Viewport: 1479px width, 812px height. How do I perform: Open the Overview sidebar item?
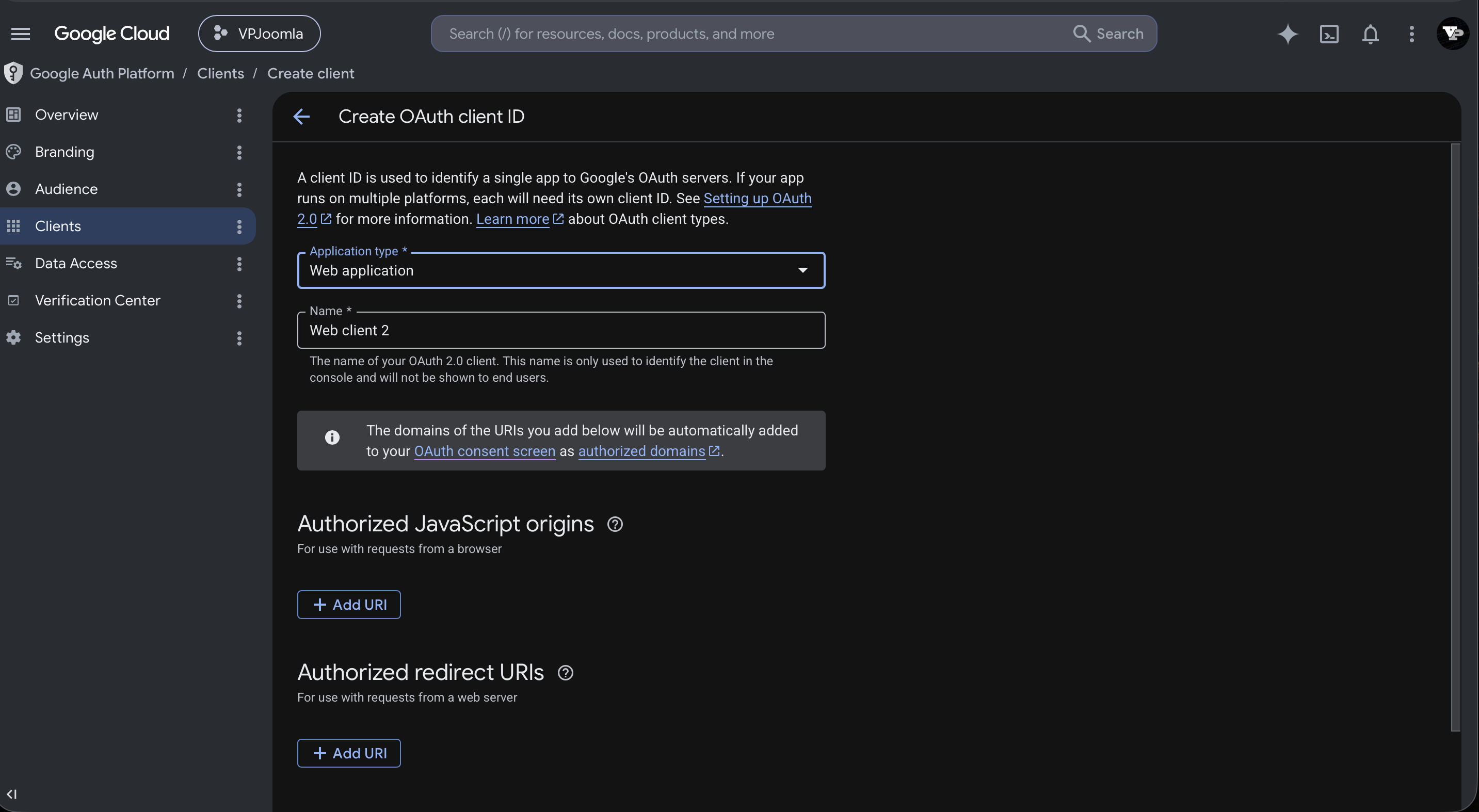tap(67, 115)
